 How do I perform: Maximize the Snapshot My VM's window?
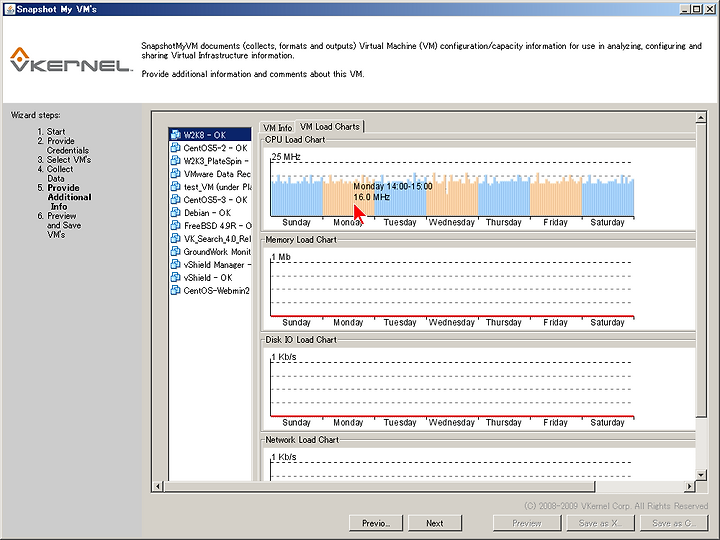click(697, 9)
